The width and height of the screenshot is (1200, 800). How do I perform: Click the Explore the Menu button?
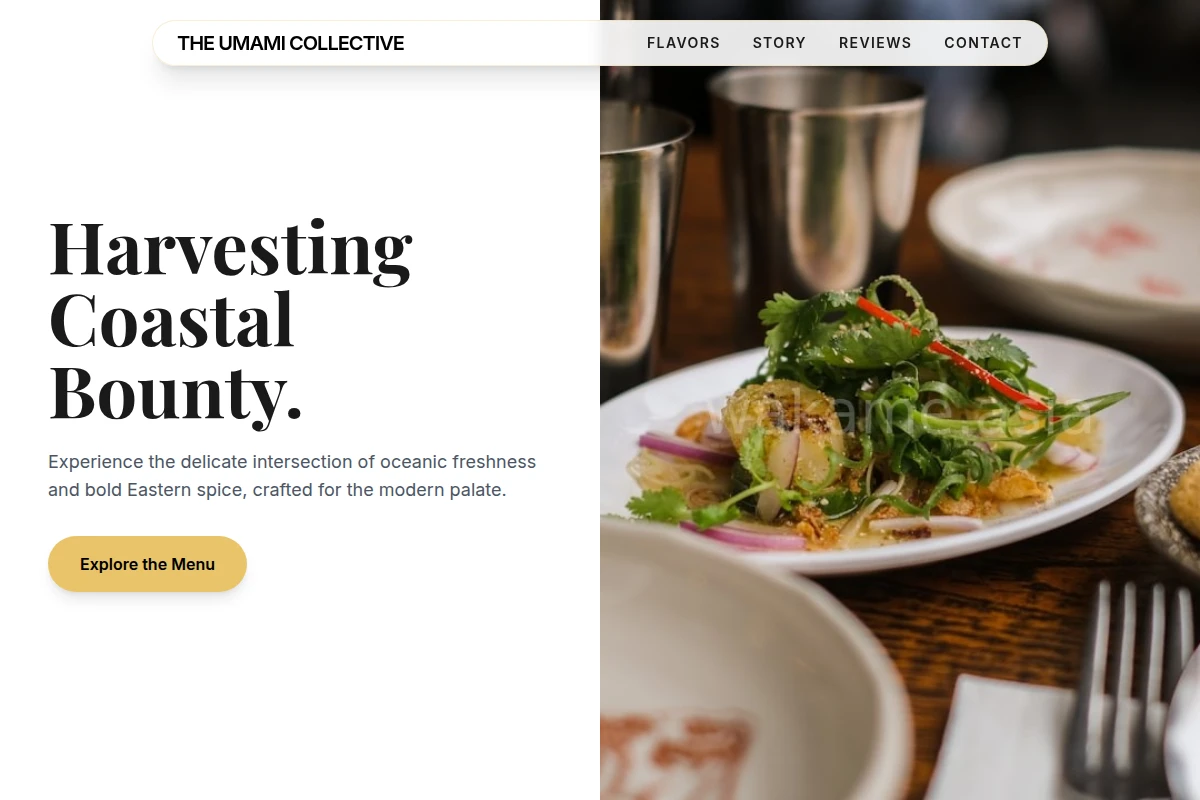tap(147, 564)
